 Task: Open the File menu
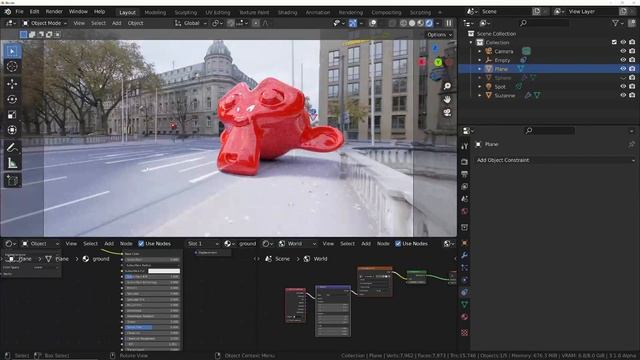point(19,12)
